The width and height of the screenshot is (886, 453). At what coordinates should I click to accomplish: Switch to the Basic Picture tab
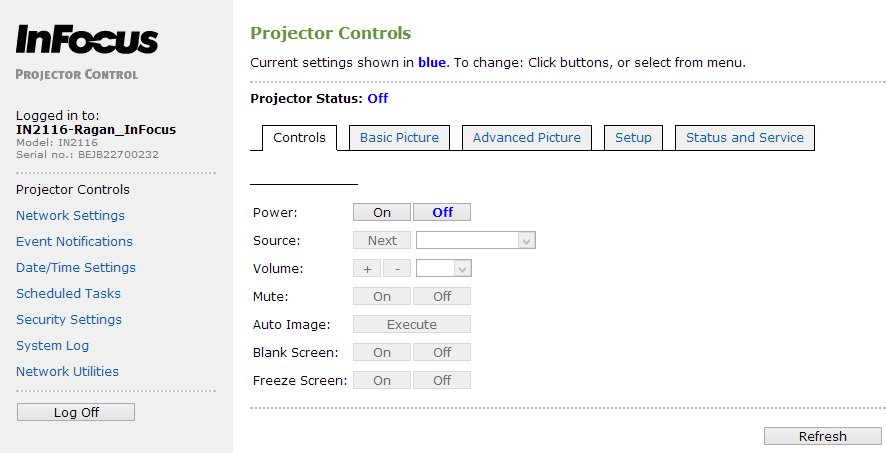[x=399, y=138]
